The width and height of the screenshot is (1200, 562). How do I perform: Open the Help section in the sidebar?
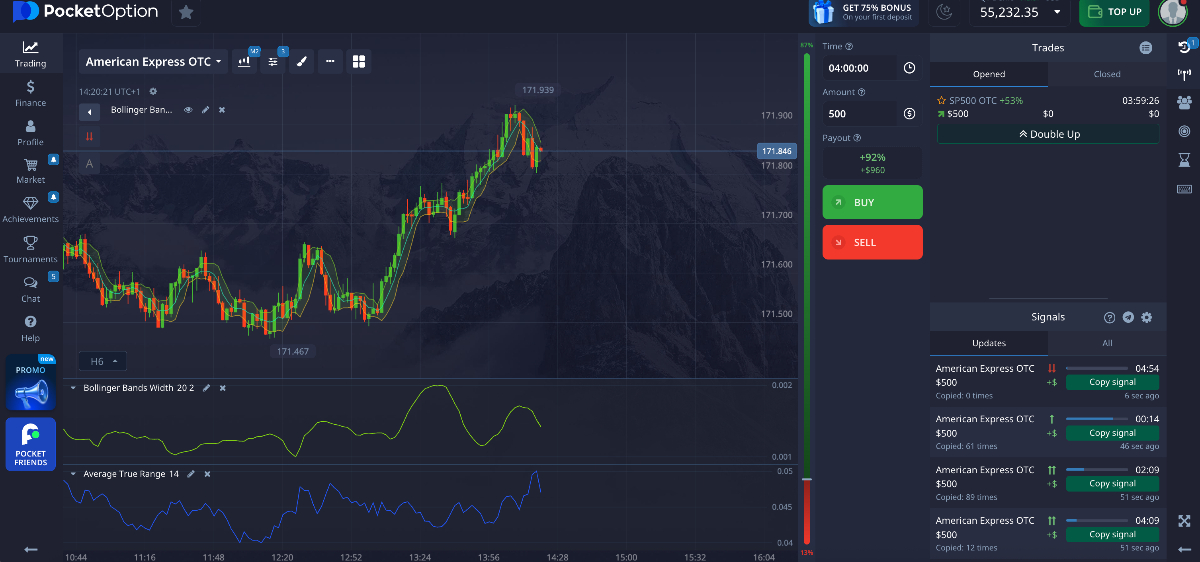30,328
